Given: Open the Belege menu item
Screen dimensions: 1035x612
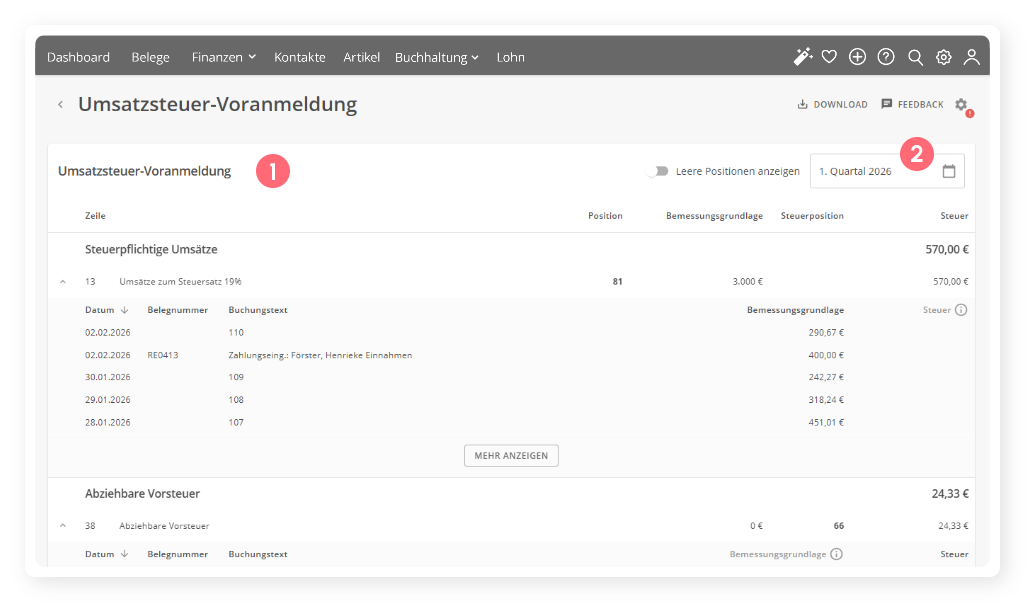Looking at the screenshot, I should [x=150, y=57].
